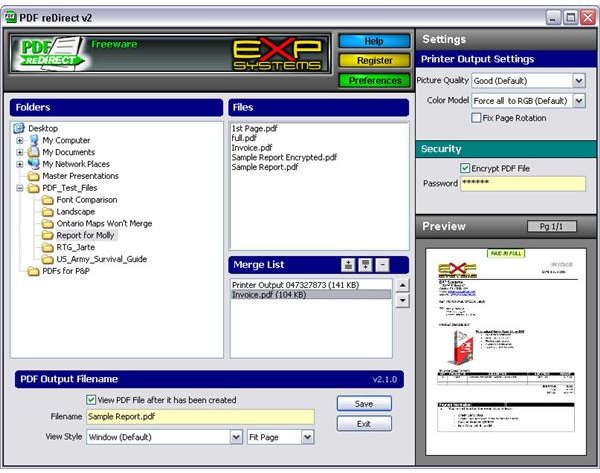The width and height of the screenshot is (600, 473).
Task: Click the My Network Places icon
Action: click(x=34, y=164)
